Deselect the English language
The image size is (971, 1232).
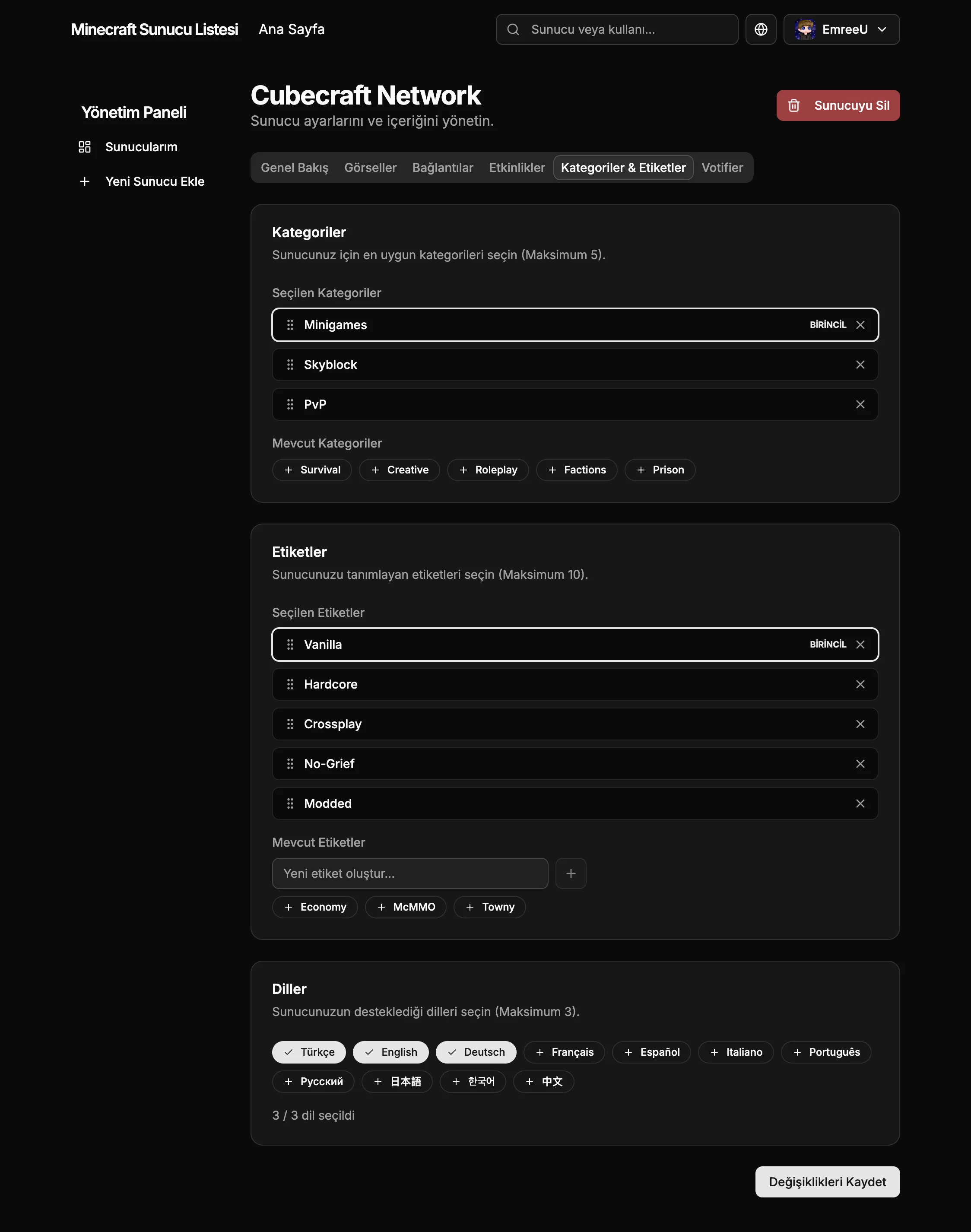390,1052
